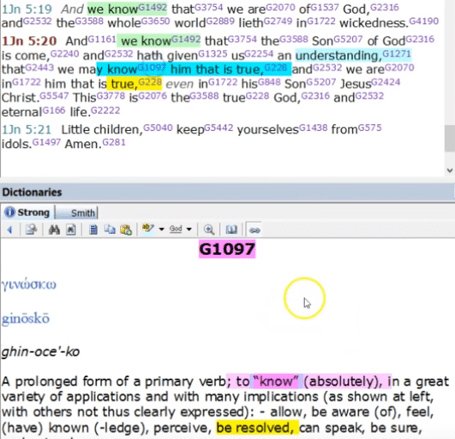Click Strong's number G5442 after 'keep'
The image size is (455, 439).
tap(218, 128)
